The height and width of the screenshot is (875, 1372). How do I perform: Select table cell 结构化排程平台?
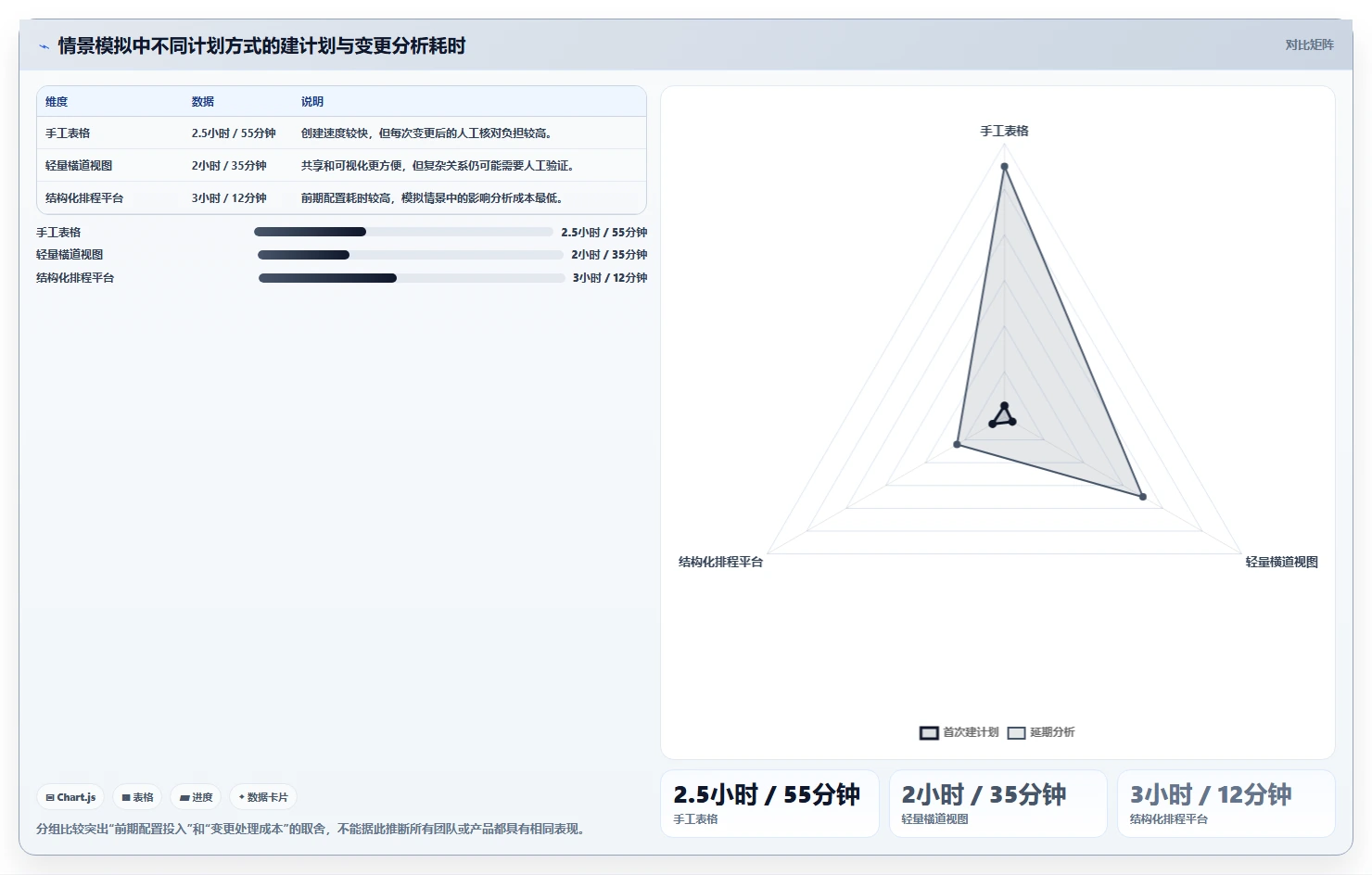coord(84,198)
